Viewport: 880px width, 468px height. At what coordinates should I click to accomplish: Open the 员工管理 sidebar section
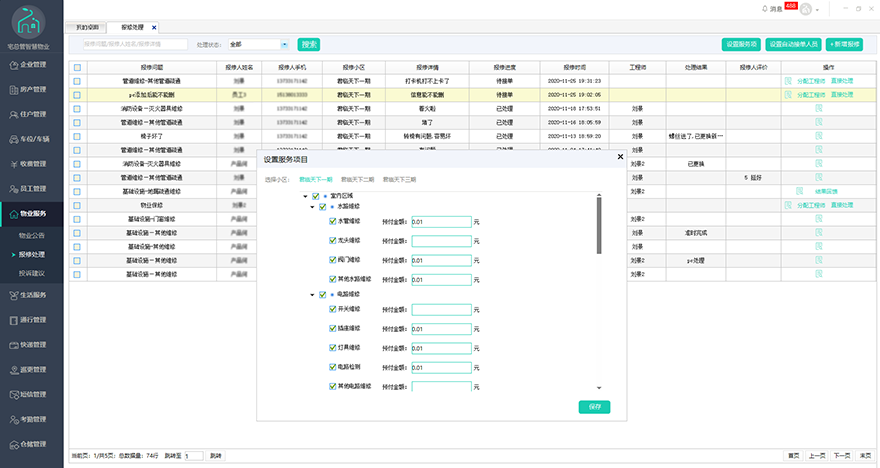pyautogui.click(x=32, y=188)
